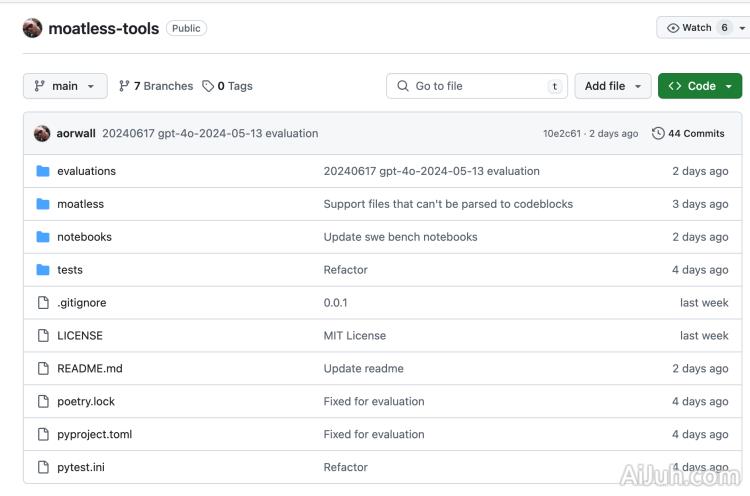View the 0 Tags list
The height and width of the screenshot is (496, 750).
227,86
